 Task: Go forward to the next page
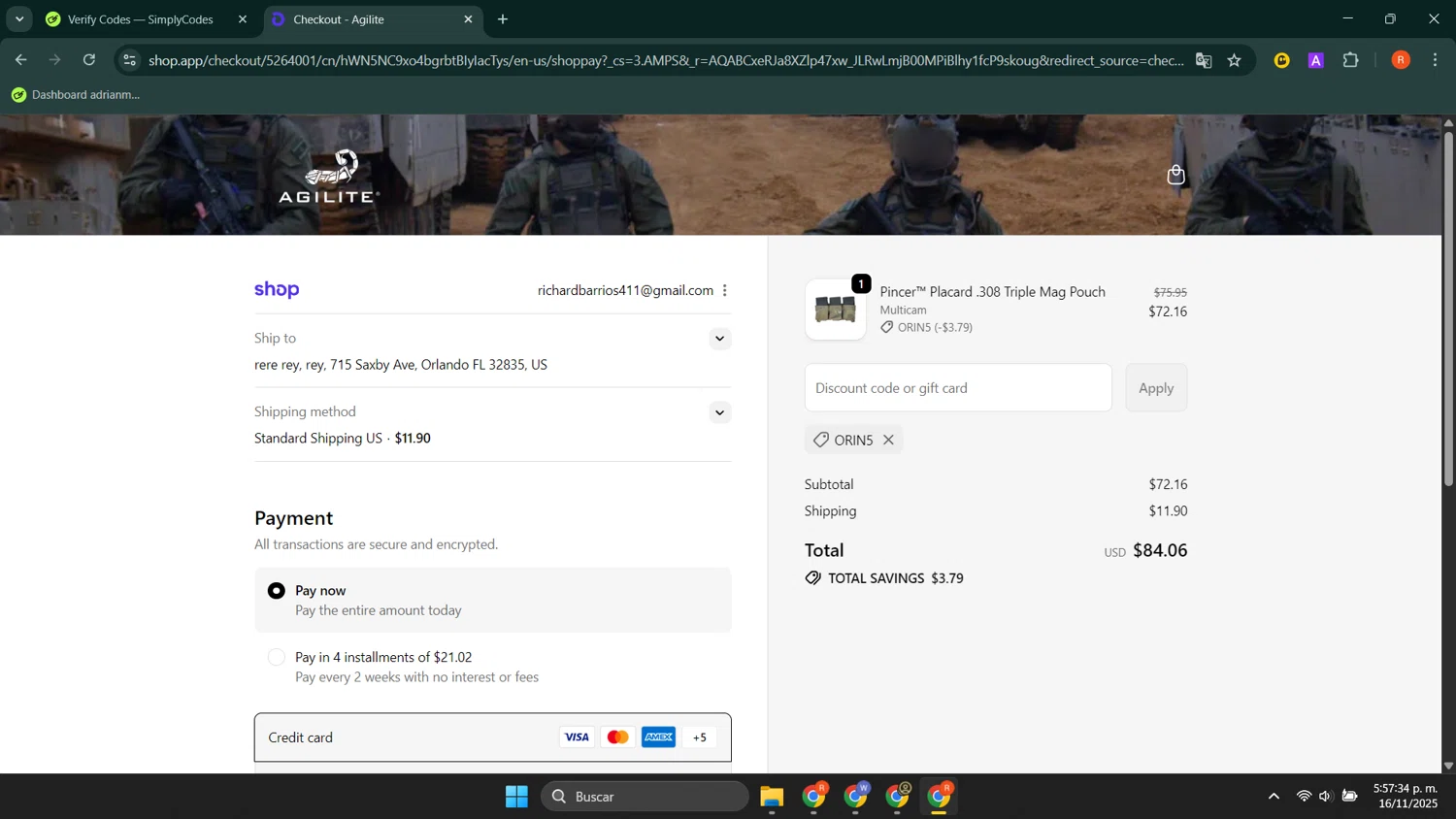55,60
